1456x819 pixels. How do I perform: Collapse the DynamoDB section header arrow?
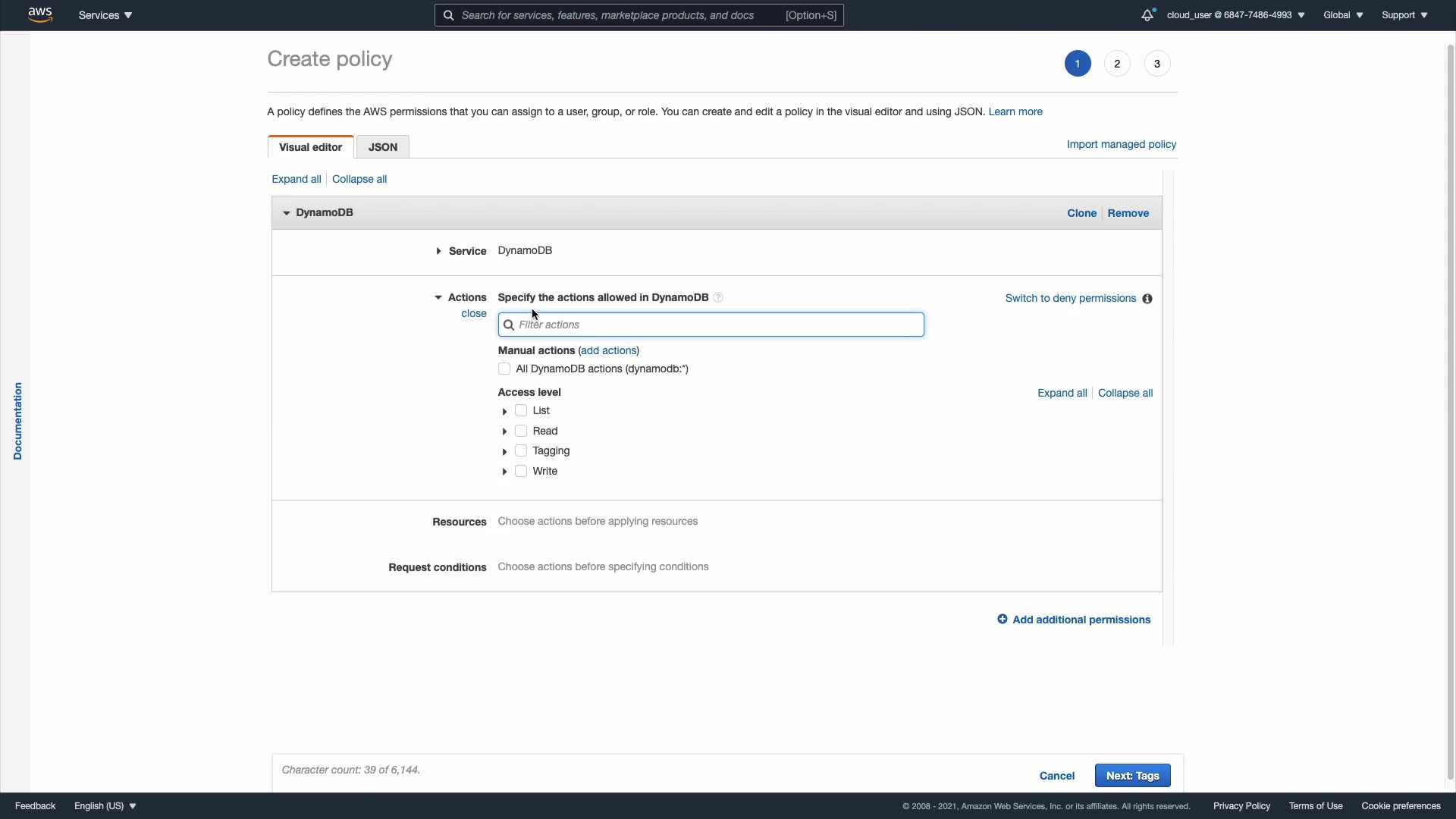pyautogui.click(x=286, y=213)
